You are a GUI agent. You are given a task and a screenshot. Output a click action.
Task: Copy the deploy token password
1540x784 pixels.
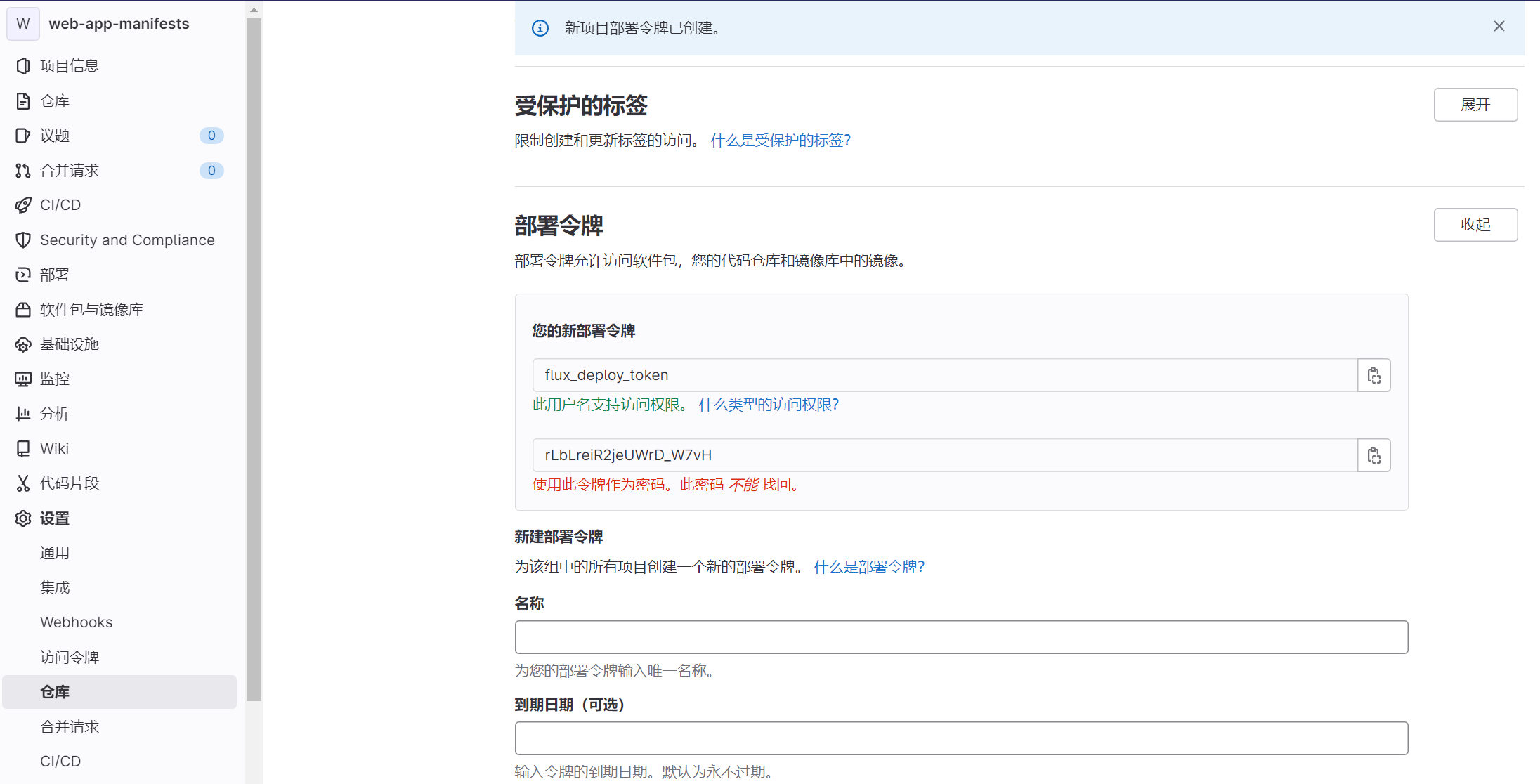1373,455
